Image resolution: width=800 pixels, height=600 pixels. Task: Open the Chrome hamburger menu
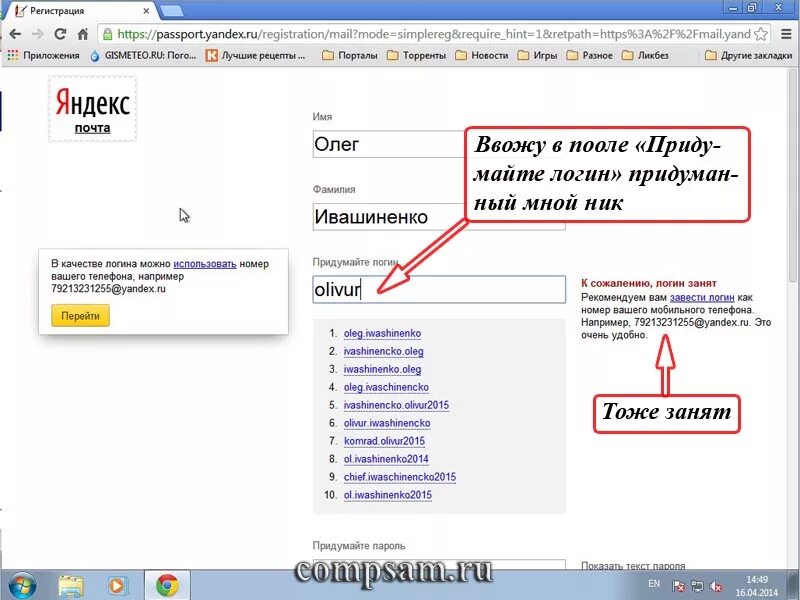(x=786, y=34)
